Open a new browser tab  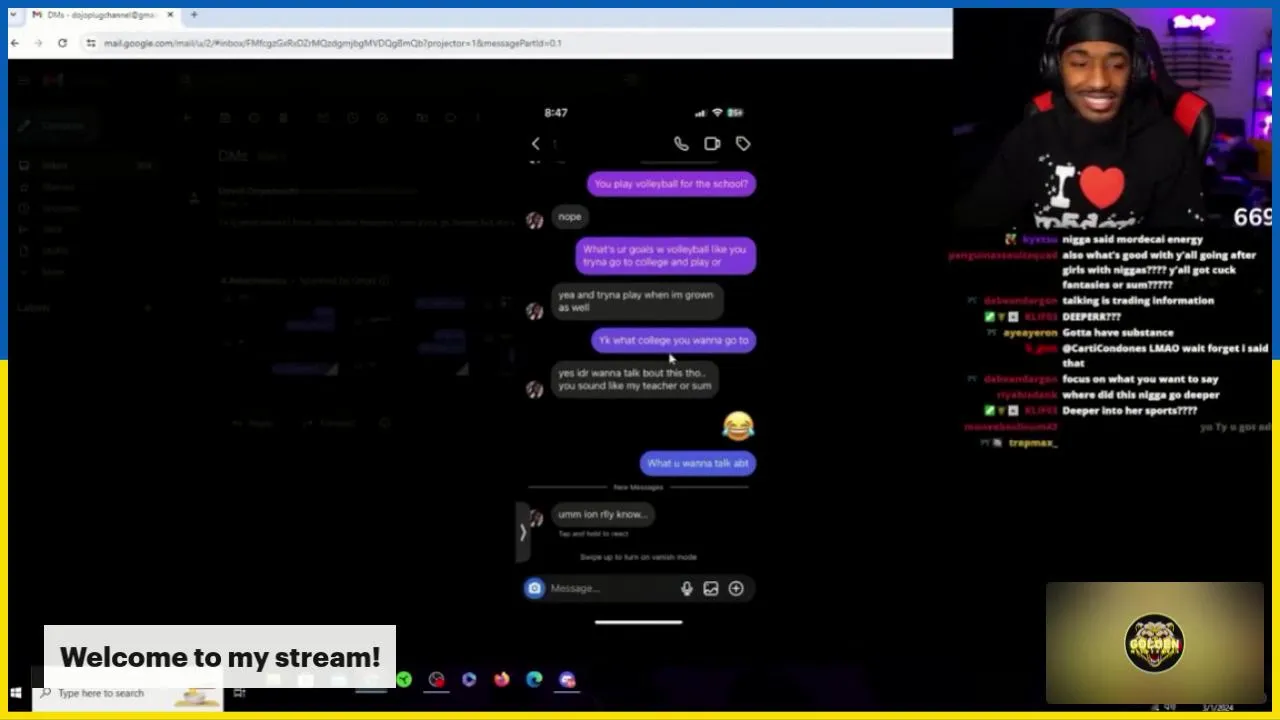(x=194, y=15)
